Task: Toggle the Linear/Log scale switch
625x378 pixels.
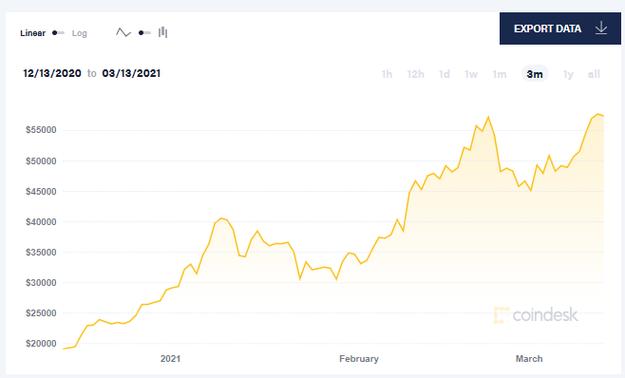Action: (58, 33)
